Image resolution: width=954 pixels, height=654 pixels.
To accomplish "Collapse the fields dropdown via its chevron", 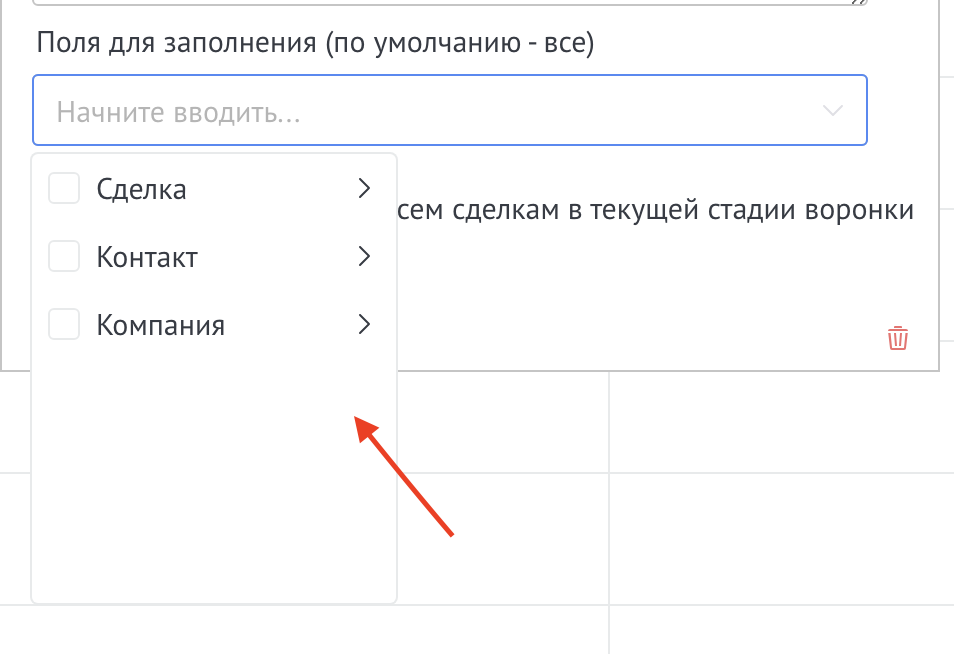I will pyautogui.click(x=833, y=110).
